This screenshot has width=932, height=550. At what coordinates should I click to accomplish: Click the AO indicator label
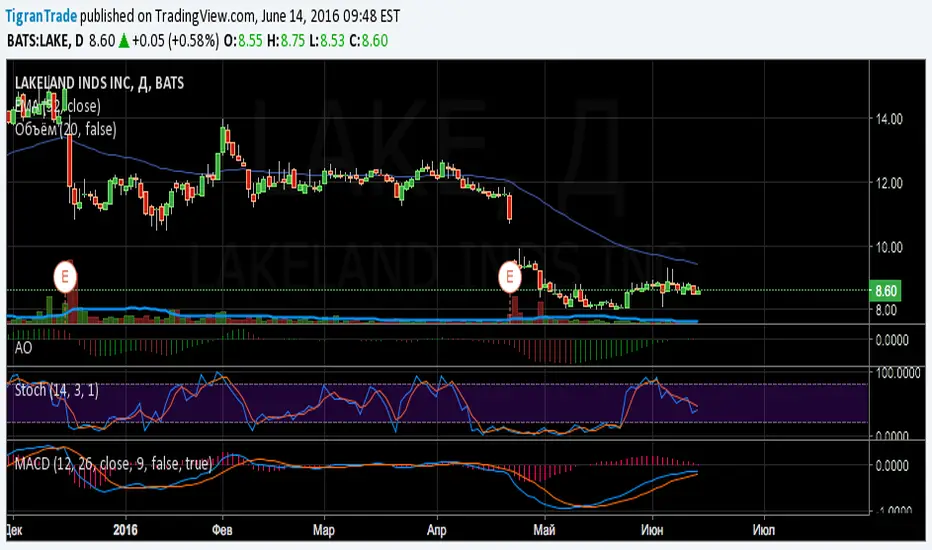[23, 348]
